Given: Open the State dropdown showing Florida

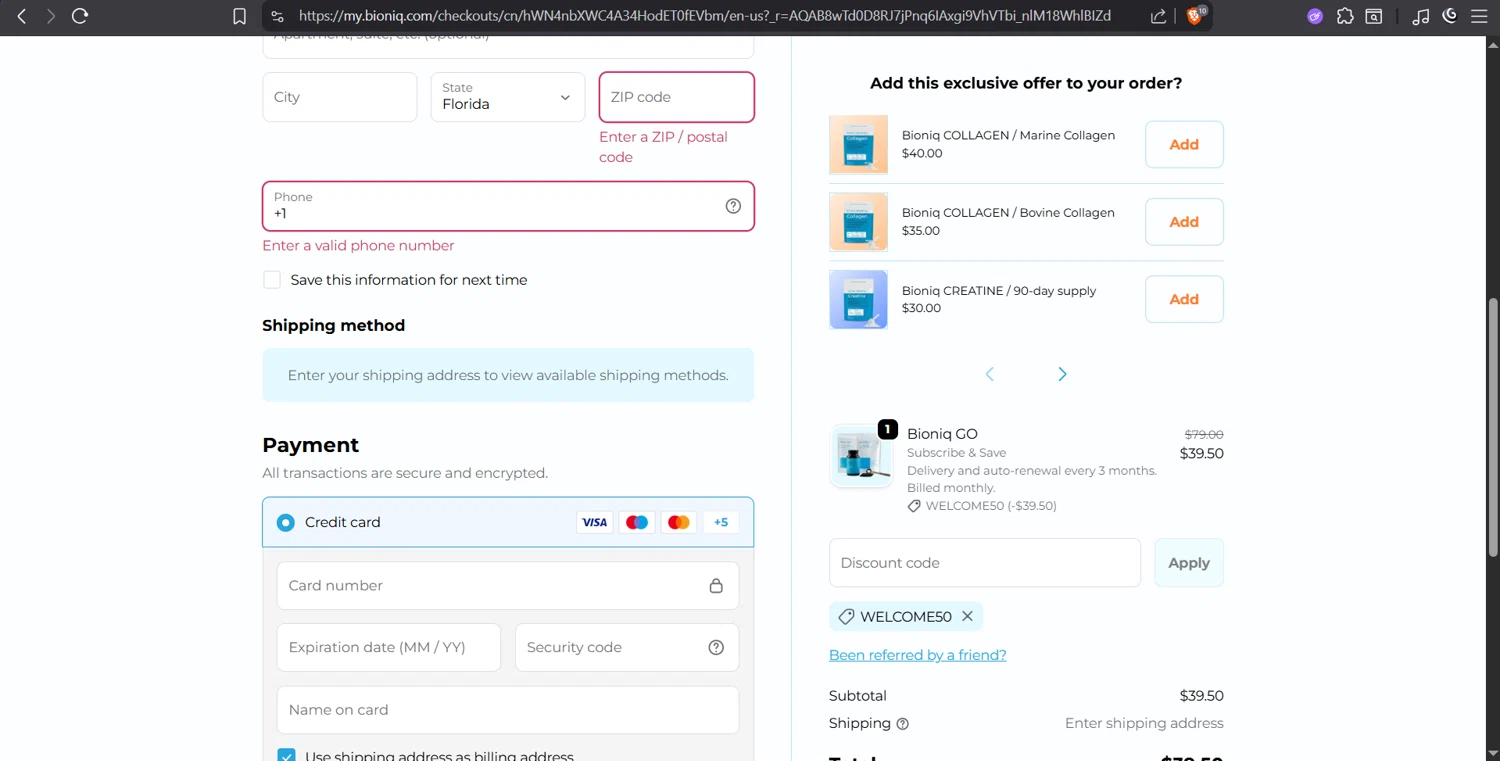Looking at the screenshot, I should pos(508,97).
